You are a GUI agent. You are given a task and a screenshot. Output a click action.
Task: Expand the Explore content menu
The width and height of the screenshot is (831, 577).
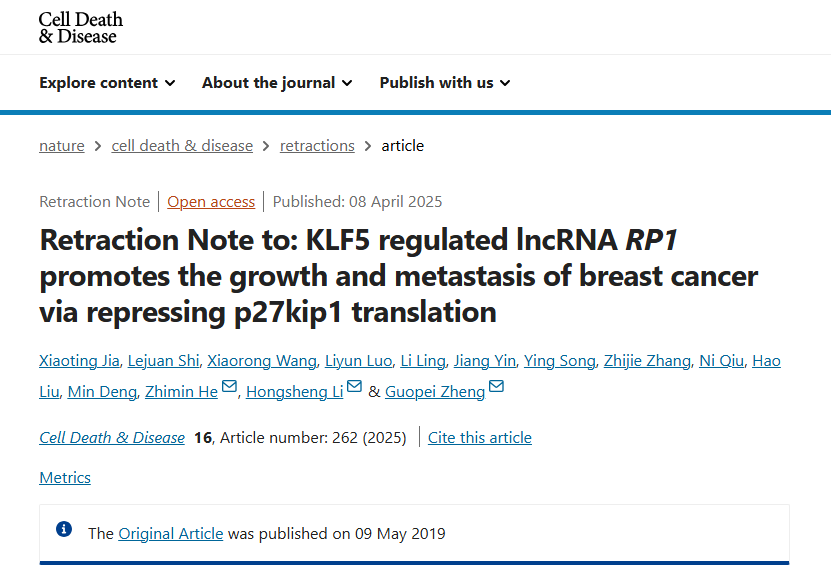107,83
